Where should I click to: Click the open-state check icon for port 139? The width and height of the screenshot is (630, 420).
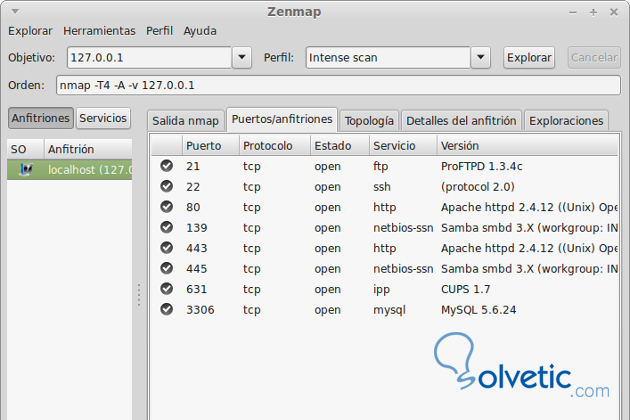pos(166,227)
